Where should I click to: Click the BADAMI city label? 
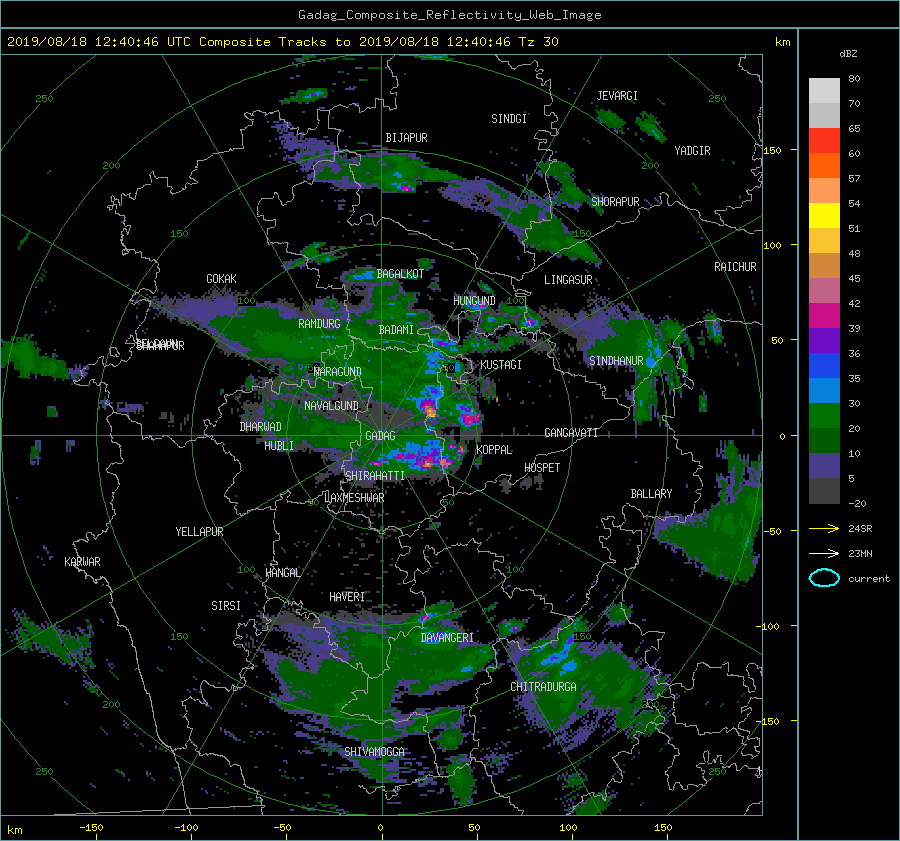pos(396,330)
